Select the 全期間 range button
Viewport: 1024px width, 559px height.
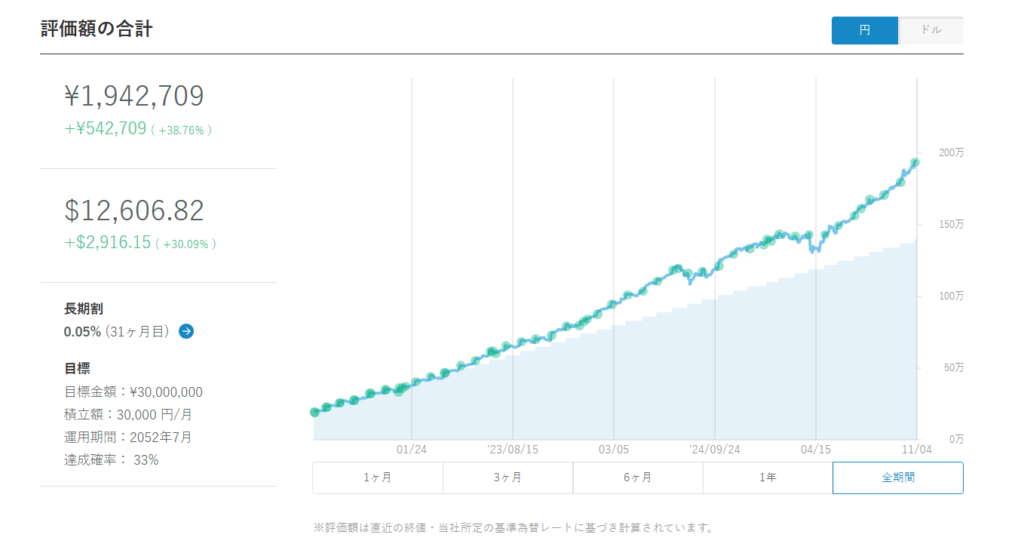click(x=897, y=478)
